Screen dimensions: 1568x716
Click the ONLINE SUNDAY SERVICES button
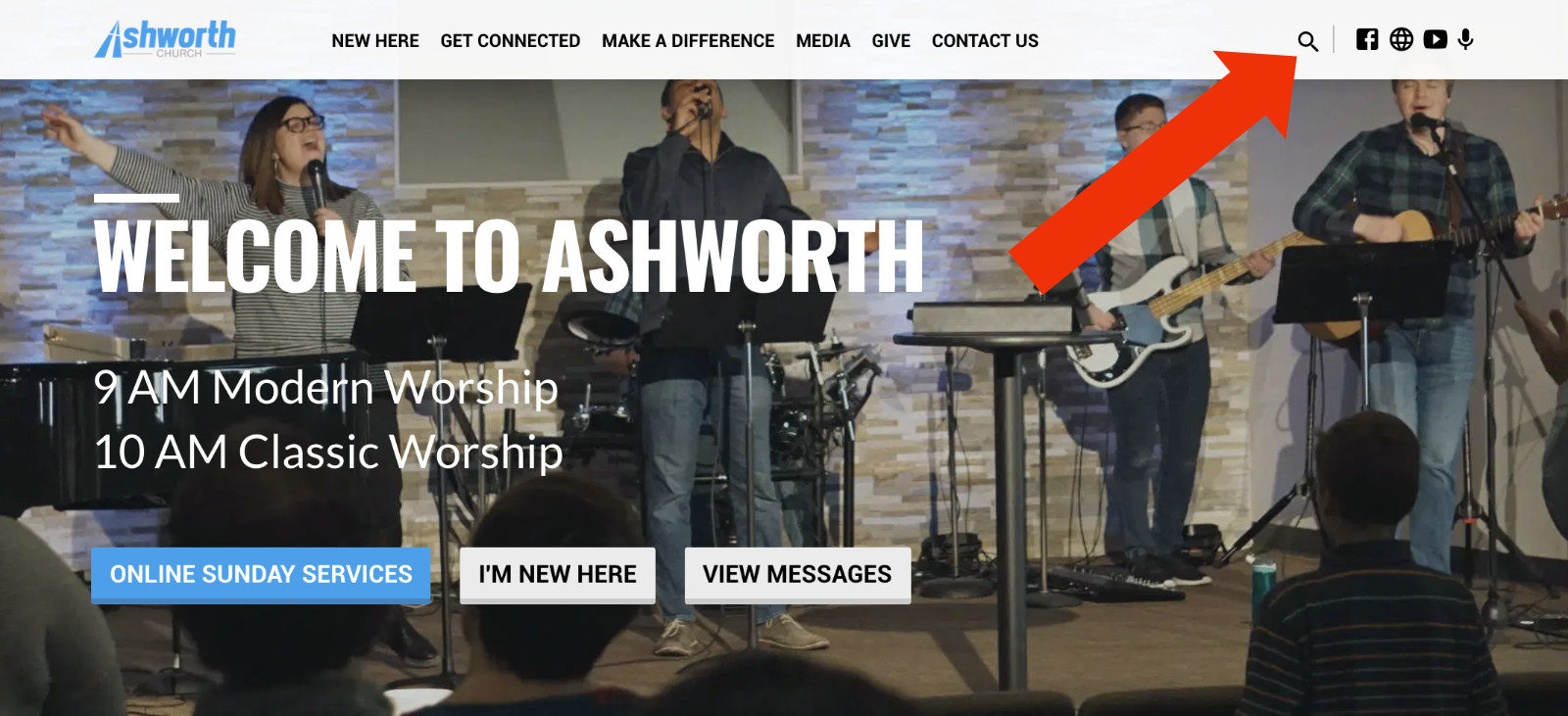point(261,575)
